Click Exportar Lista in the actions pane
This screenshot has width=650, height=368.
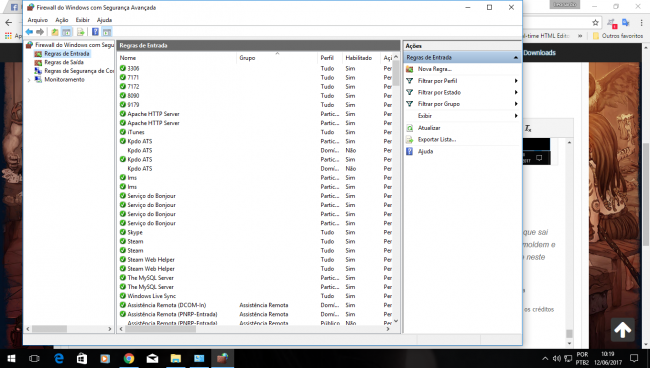437,140
